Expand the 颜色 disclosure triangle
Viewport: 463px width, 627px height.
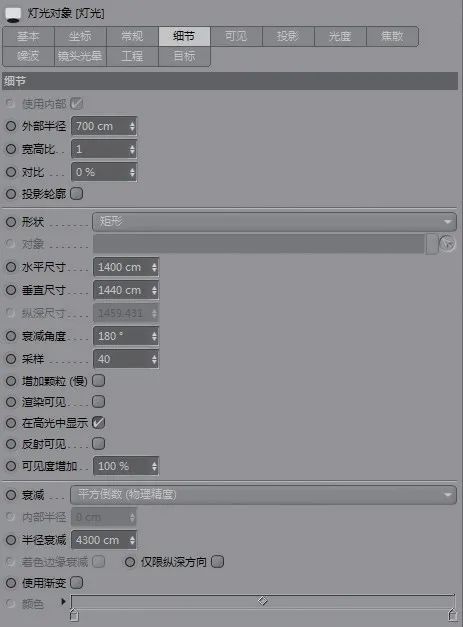point(63,601)
